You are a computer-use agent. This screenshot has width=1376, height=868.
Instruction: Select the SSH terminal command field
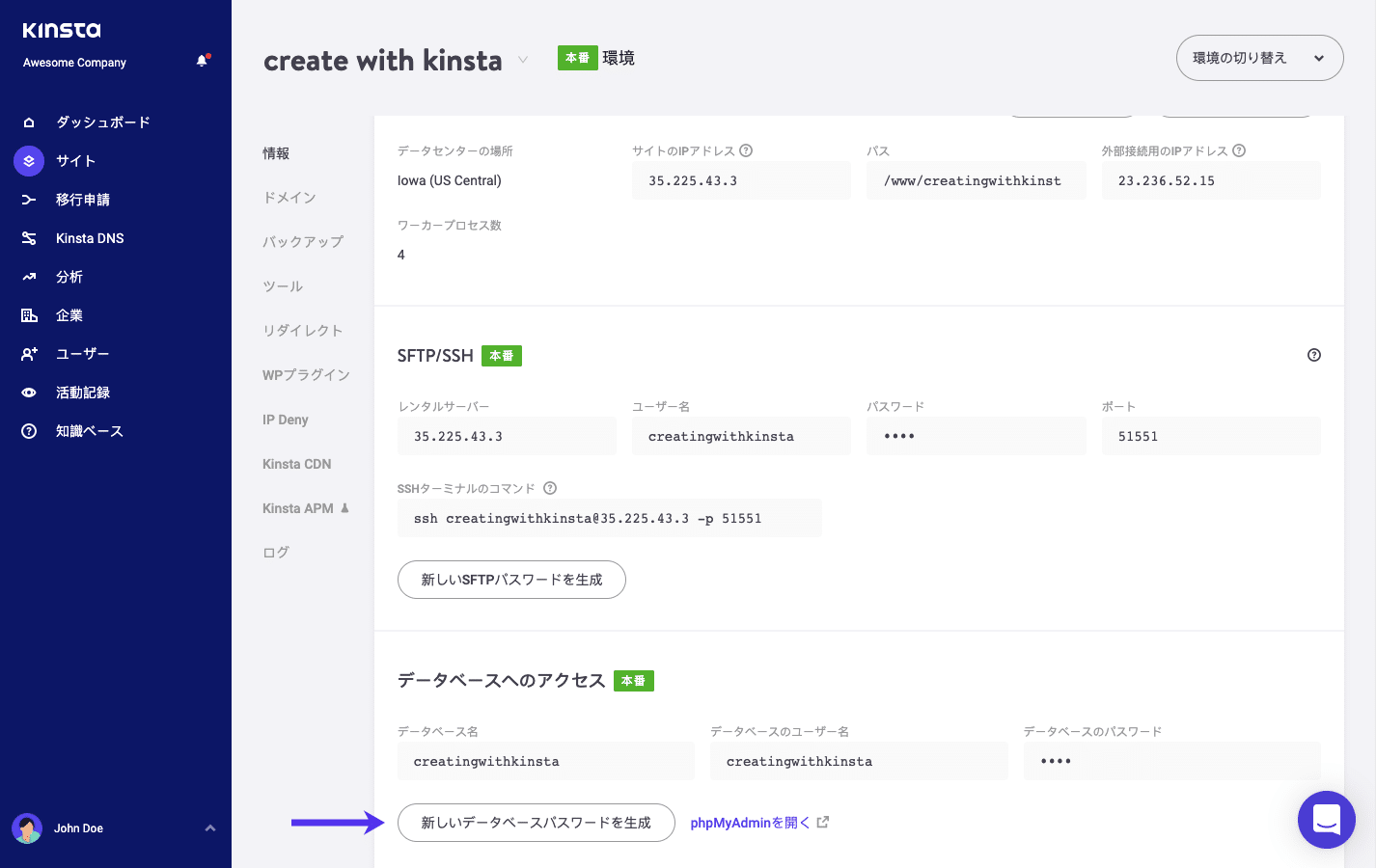click(609, 518)
